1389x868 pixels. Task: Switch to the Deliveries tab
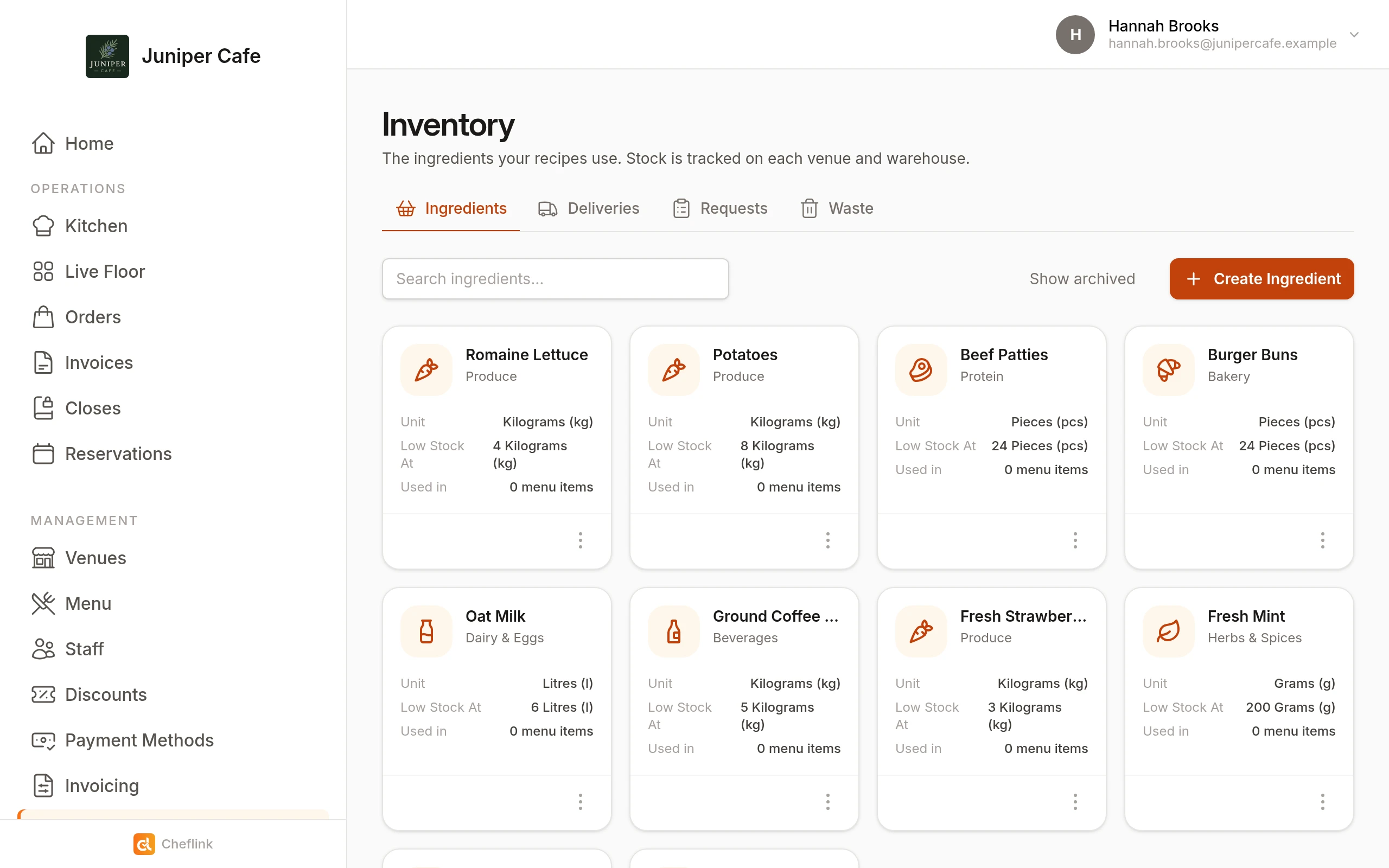click(588, 208)
